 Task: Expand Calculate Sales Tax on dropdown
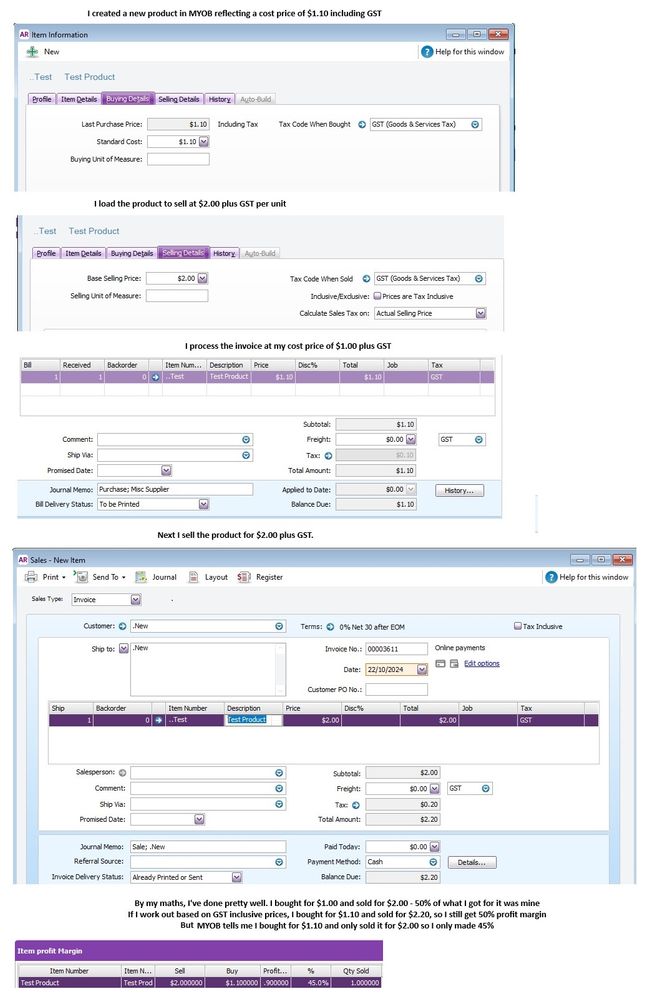tap(480, 313)
